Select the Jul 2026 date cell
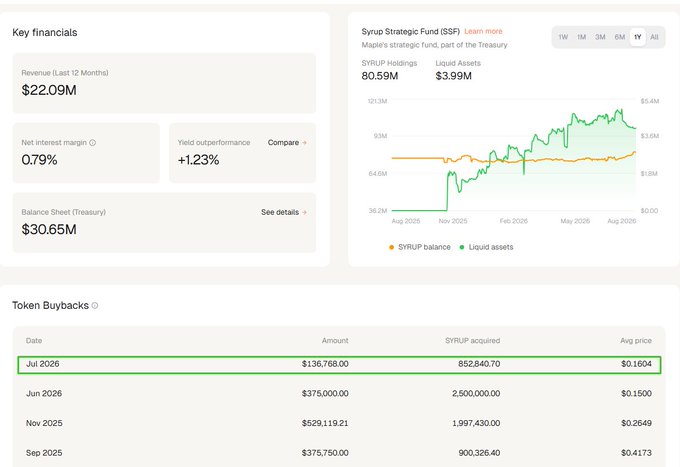 [42, 364]
